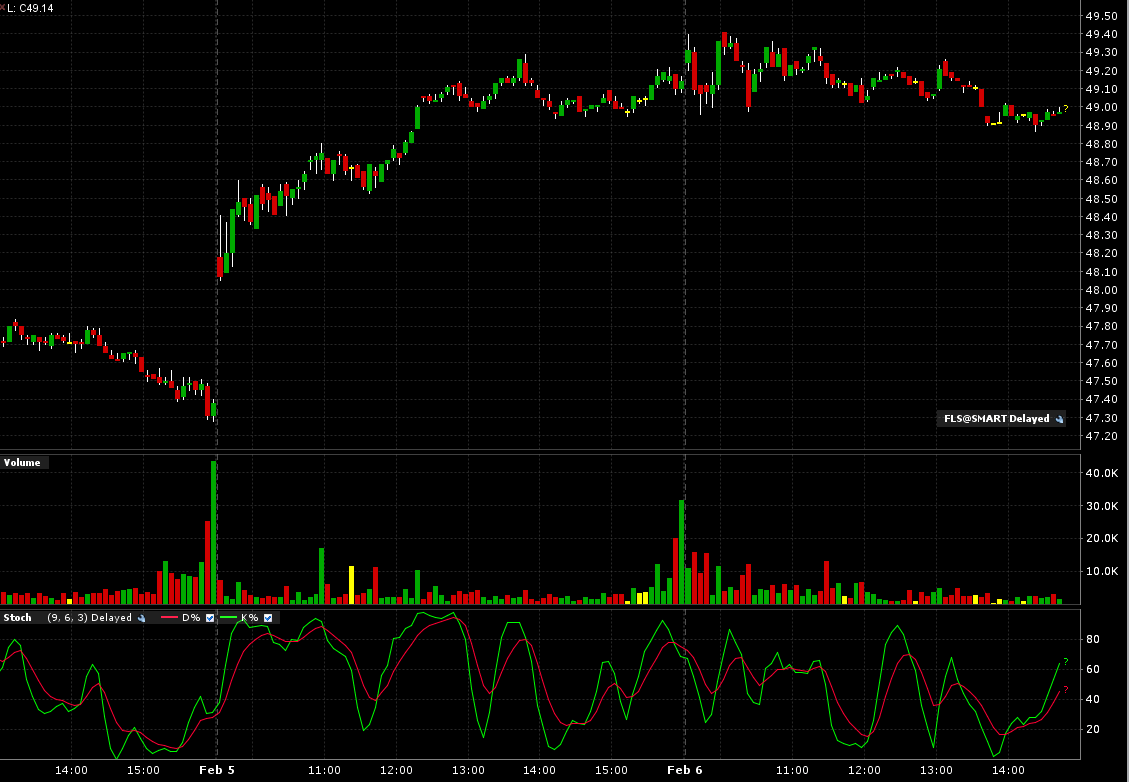This screenshot has width=1129, height=782.
Task: Click the Feb 5 date marker
Action: point(217,770)
